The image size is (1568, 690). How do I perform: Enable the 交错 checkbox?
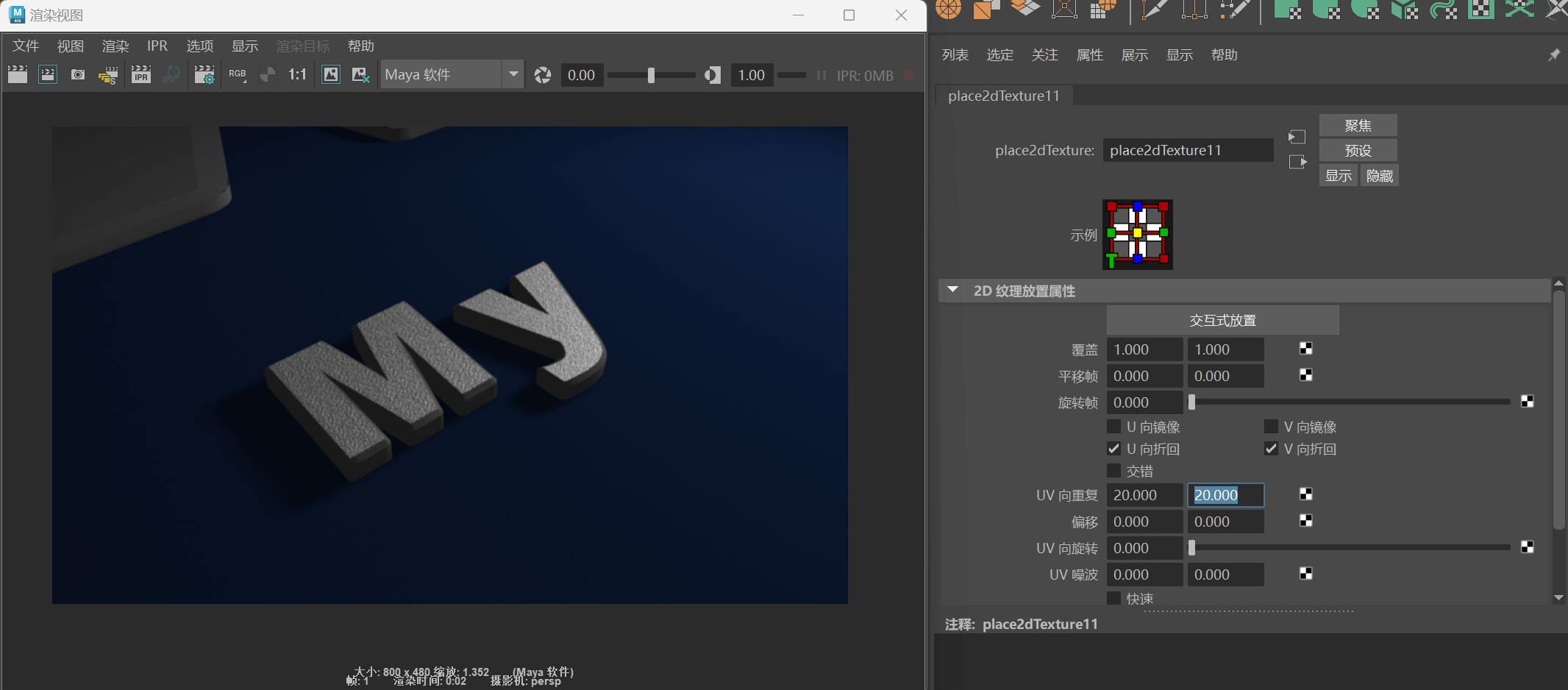click(1113, 471)
